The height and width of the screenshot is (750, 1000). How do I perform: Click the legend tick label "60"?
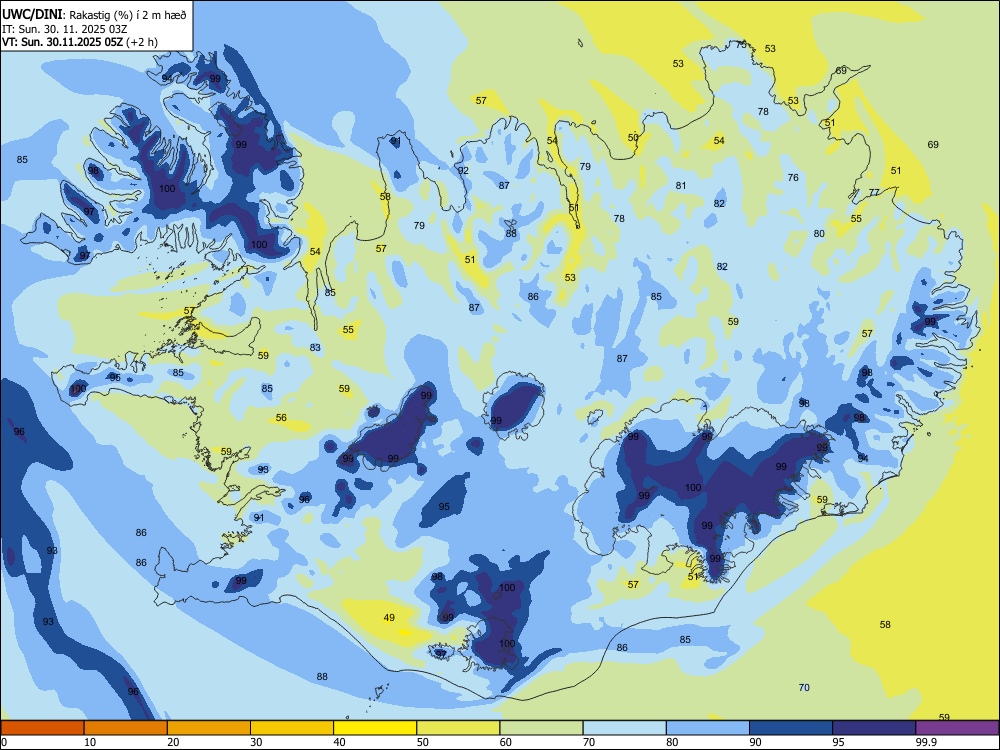tap(506, 742)
